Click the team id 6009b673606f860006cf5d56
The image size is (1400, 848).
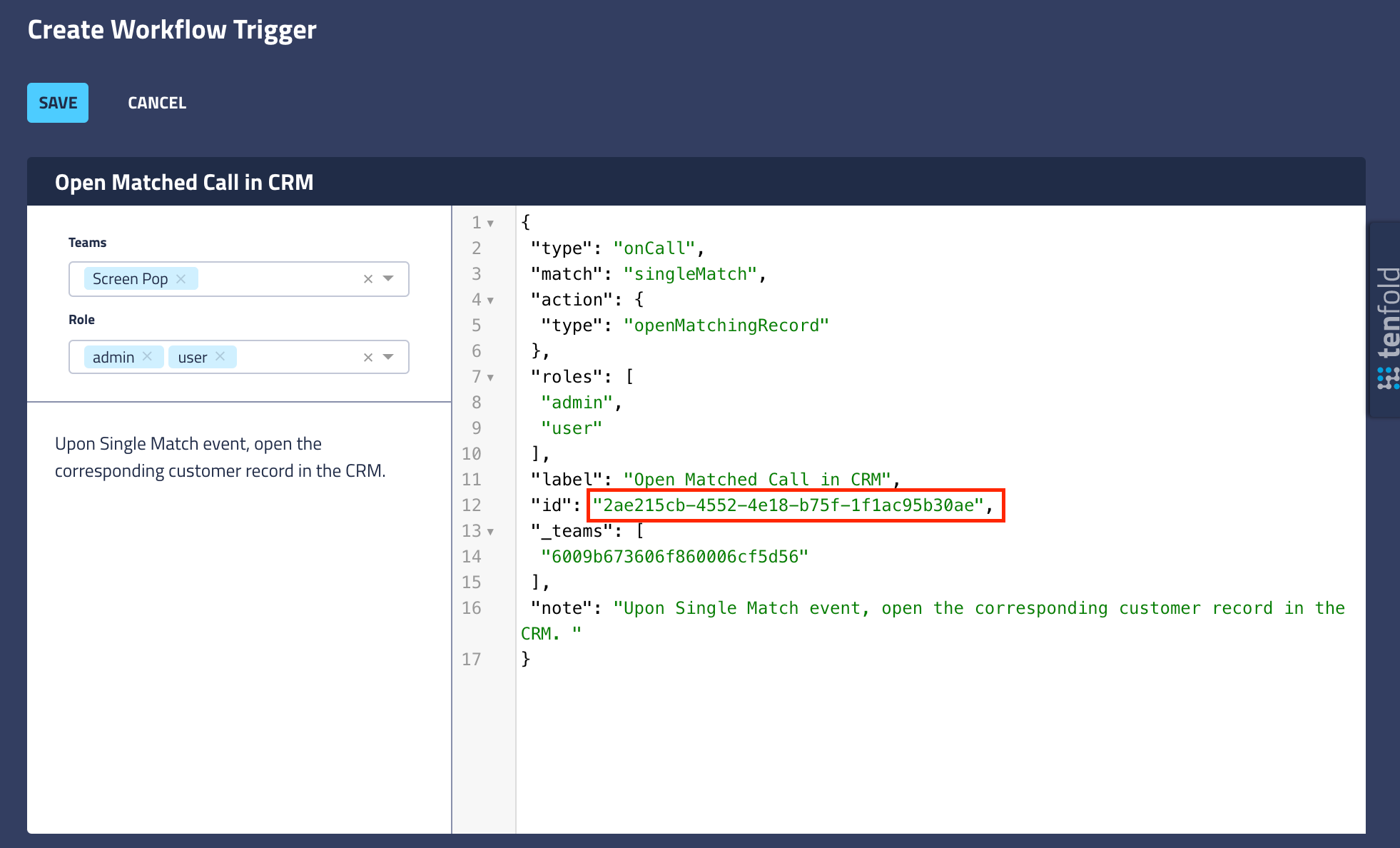tap(674, 557)
